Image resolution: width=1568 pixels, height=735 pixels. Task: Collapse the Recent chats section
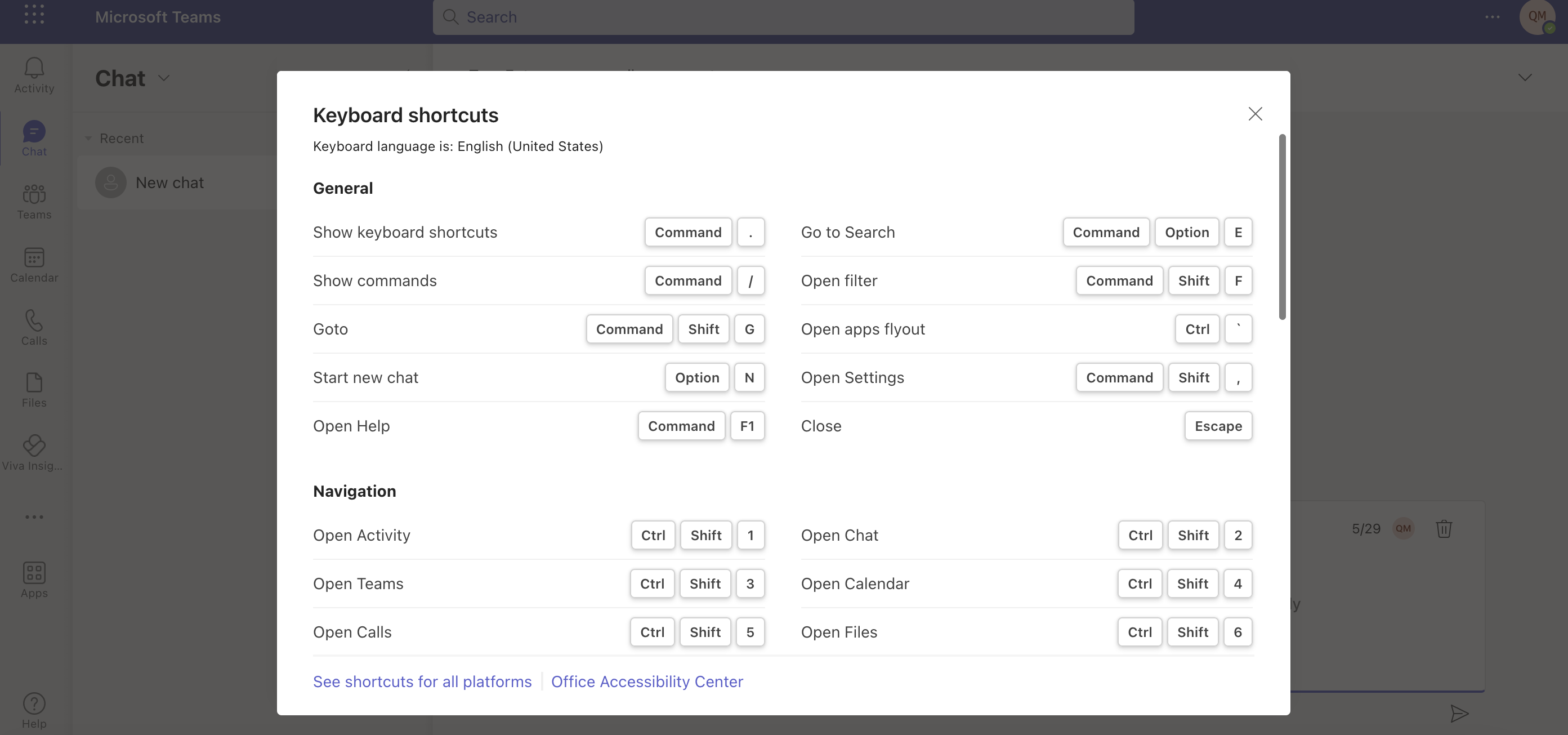[x=88, y=138]
